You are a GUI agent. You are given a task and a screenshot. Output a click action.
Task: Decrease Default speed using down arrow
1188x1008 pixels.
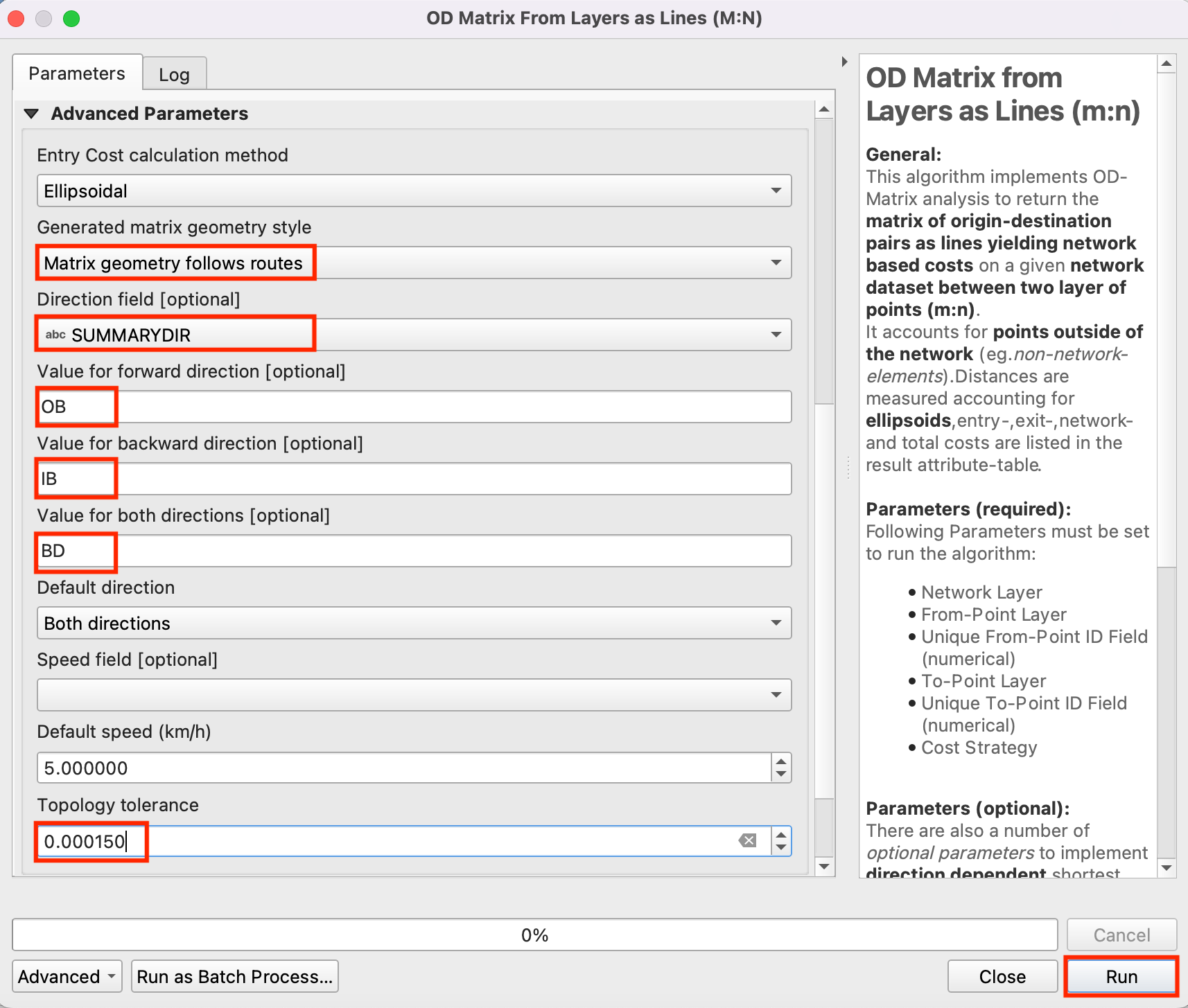tap(781, 775)
